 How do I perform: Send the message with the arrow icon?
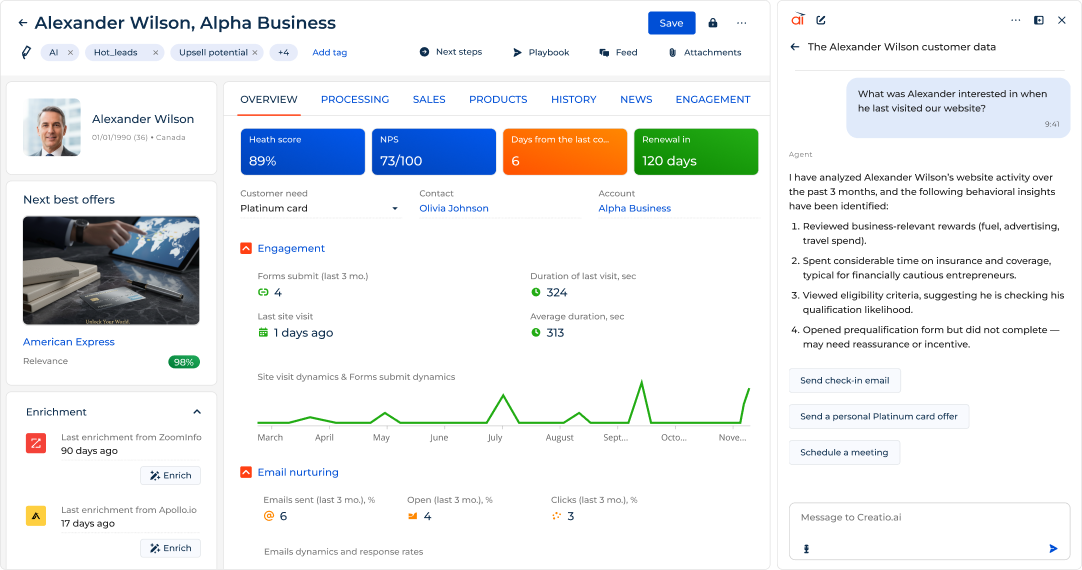1053,548
